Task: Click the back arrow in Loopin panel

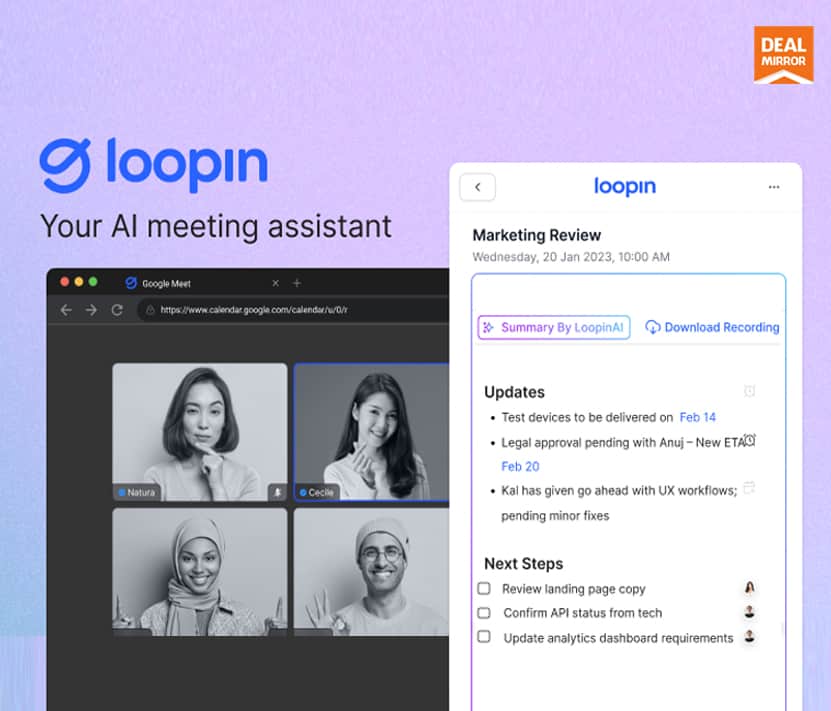Action: point(477,187)
